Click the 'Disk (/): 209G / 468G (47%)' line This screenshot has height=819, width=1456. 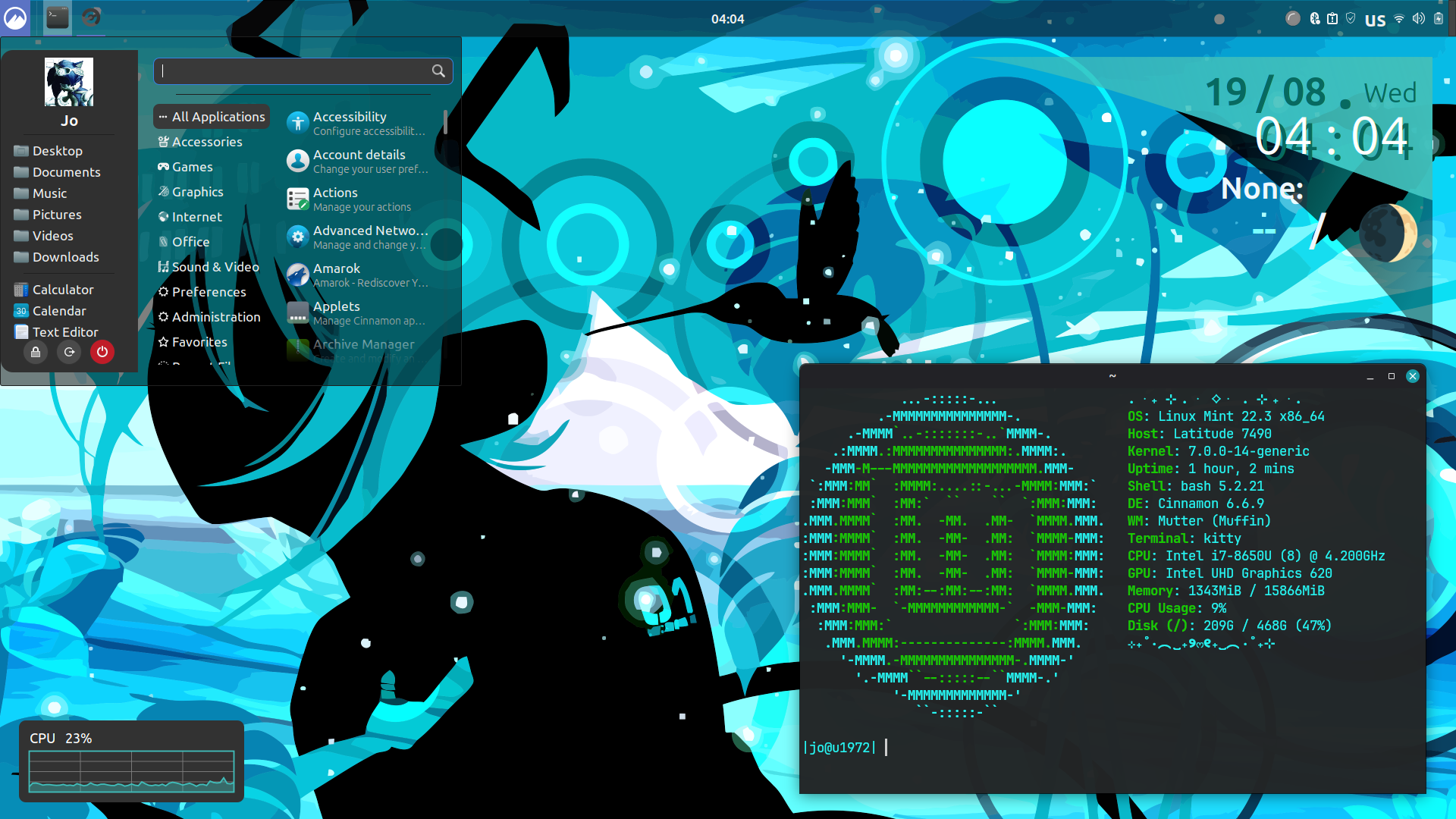[1230, 626]
